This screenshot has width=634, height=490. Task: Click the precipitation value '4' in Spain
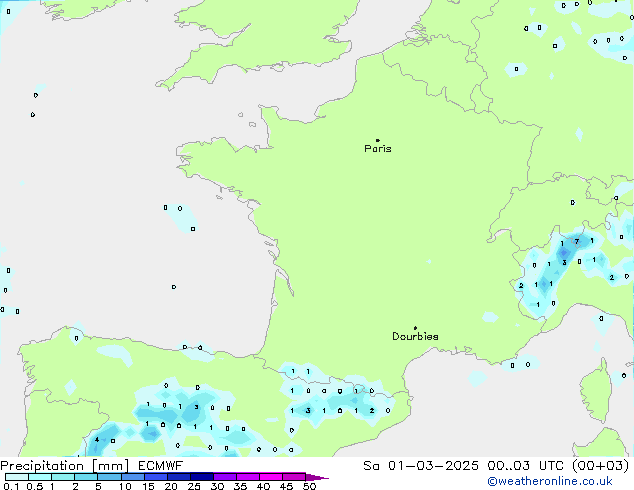pos(97,440)
